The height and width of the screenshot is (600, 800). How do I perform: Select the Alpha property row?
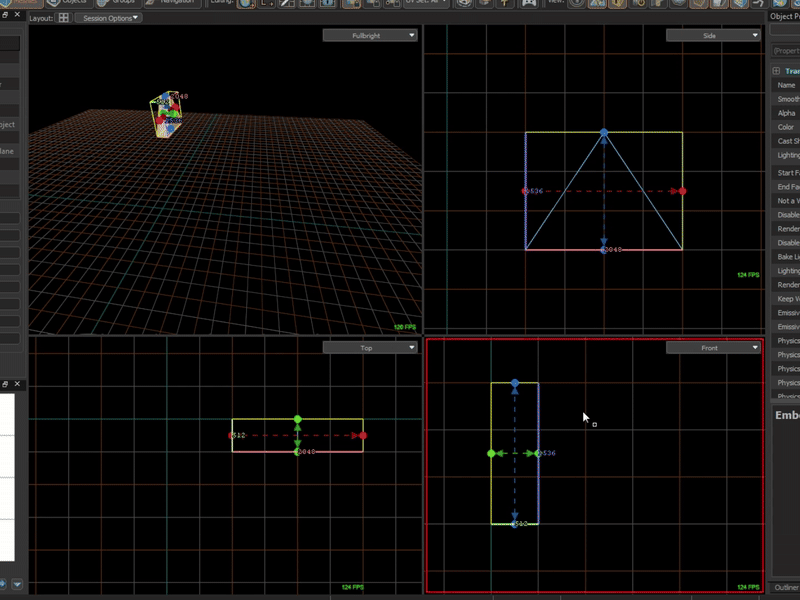(x=785, y=113)
